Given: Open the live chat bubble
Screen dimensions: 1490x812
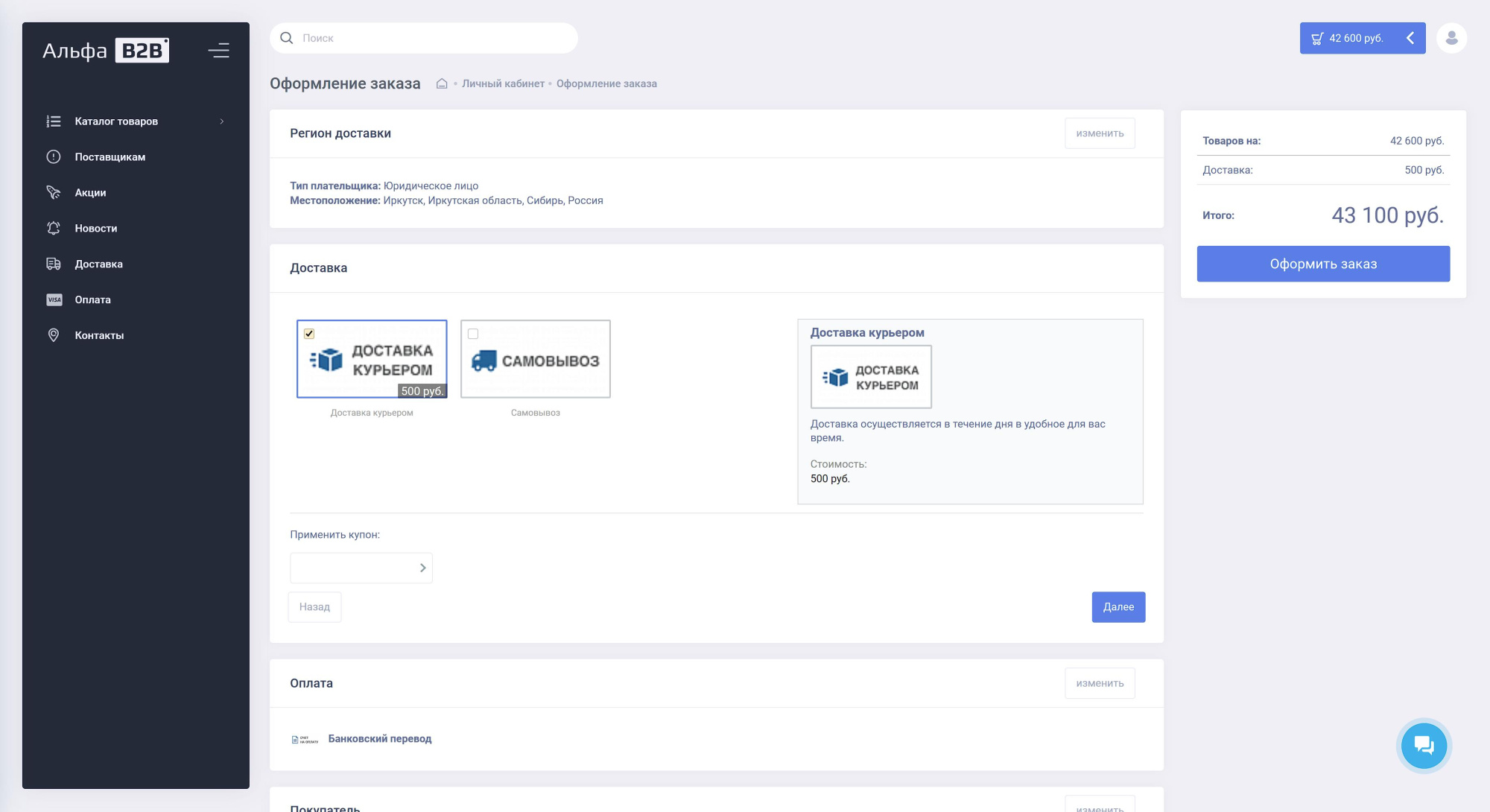Looking at the screenshot, I should point(1424,745).
